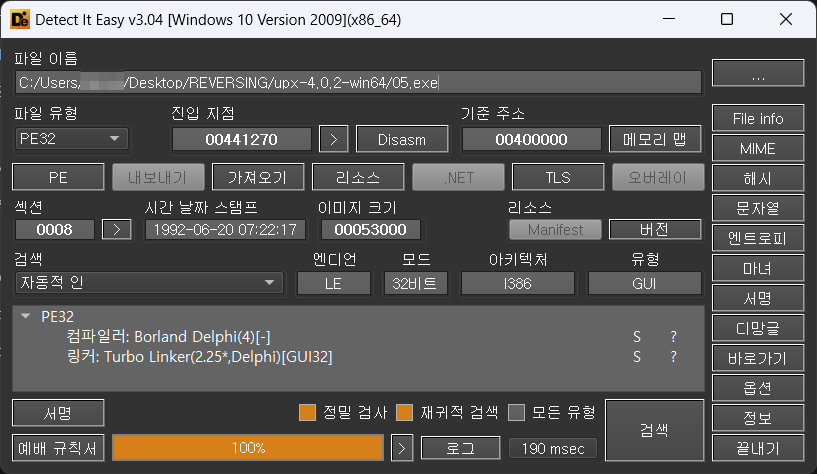Open the 로그 (log) button
The height and width of the screenshot is (474, 817).
[x=461, y=448]
